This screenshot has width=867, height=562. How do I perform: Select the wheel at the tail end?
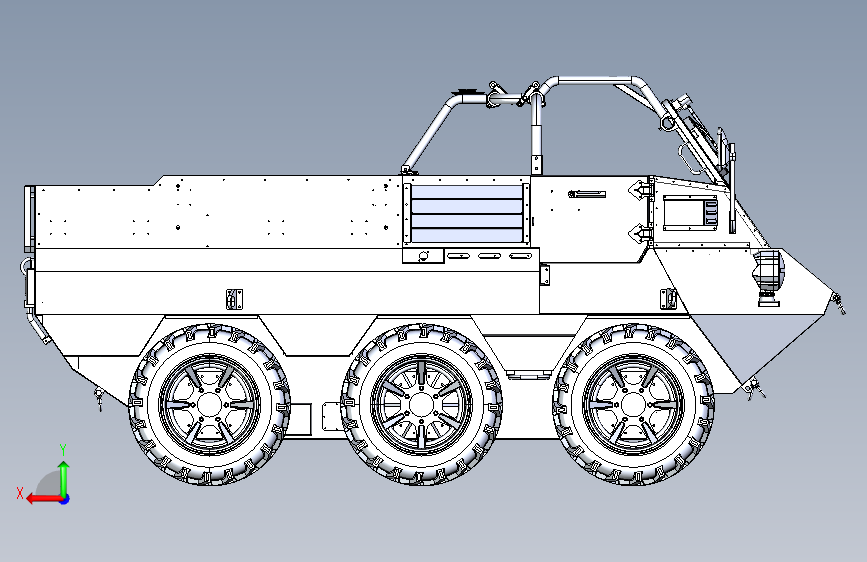(210, 404)
